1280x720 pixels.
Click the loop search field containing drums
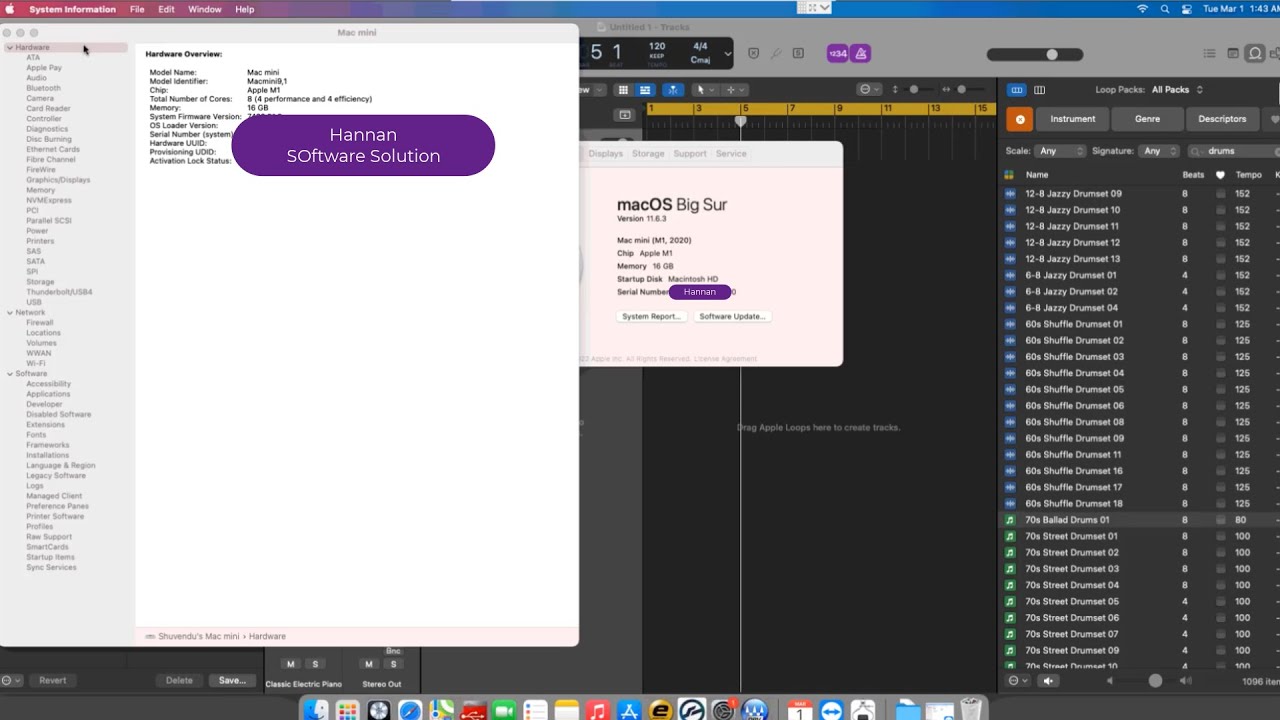coord(1235,151)
